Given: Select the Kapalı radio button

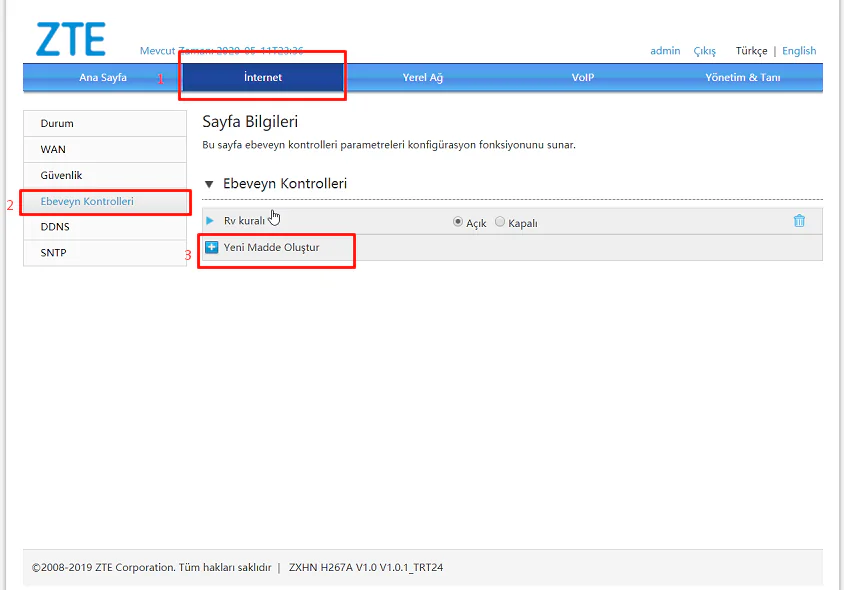Looking at the screenshot, I should pyautogui.click(x=499, y=222).
